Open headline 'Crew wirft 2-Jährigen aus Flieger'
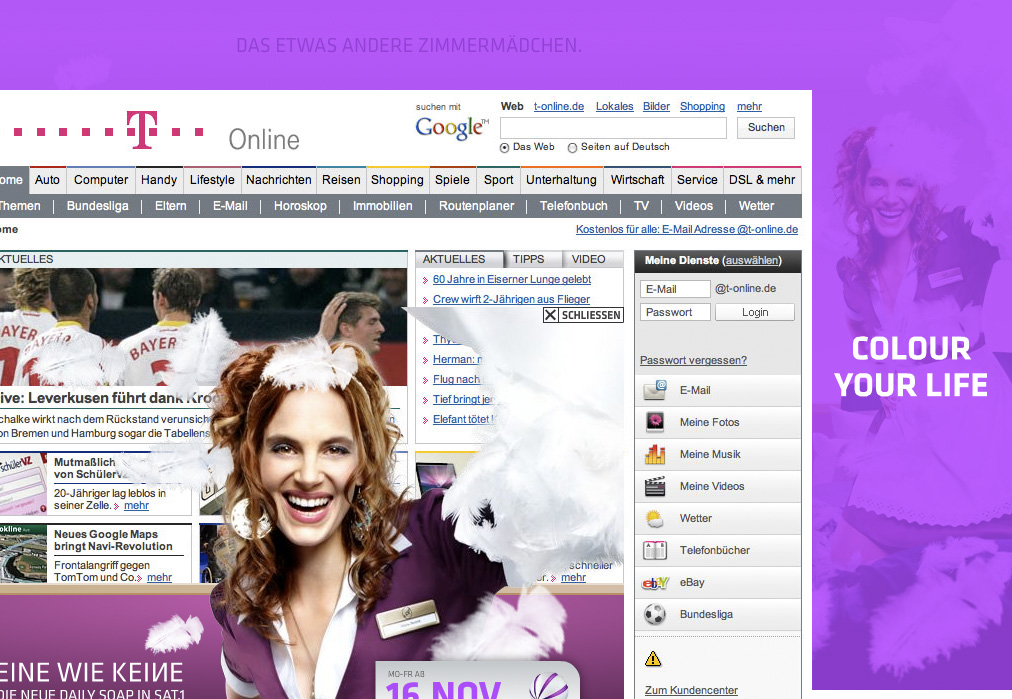Viewport: 1012px width, 699px height. [x=511, y=299]
